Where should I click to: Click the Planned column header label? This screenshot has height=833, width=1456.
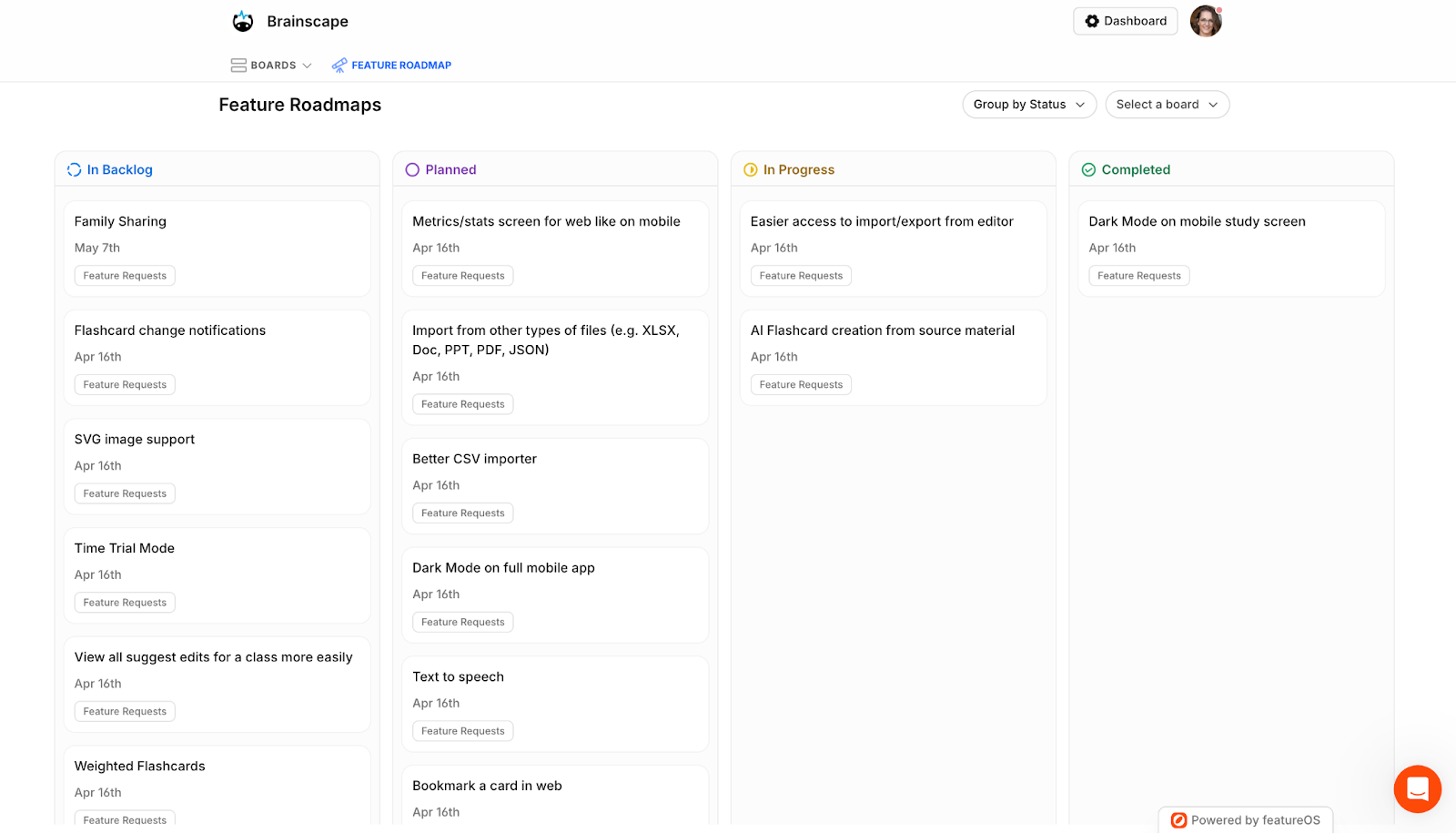tap(450, 170)
